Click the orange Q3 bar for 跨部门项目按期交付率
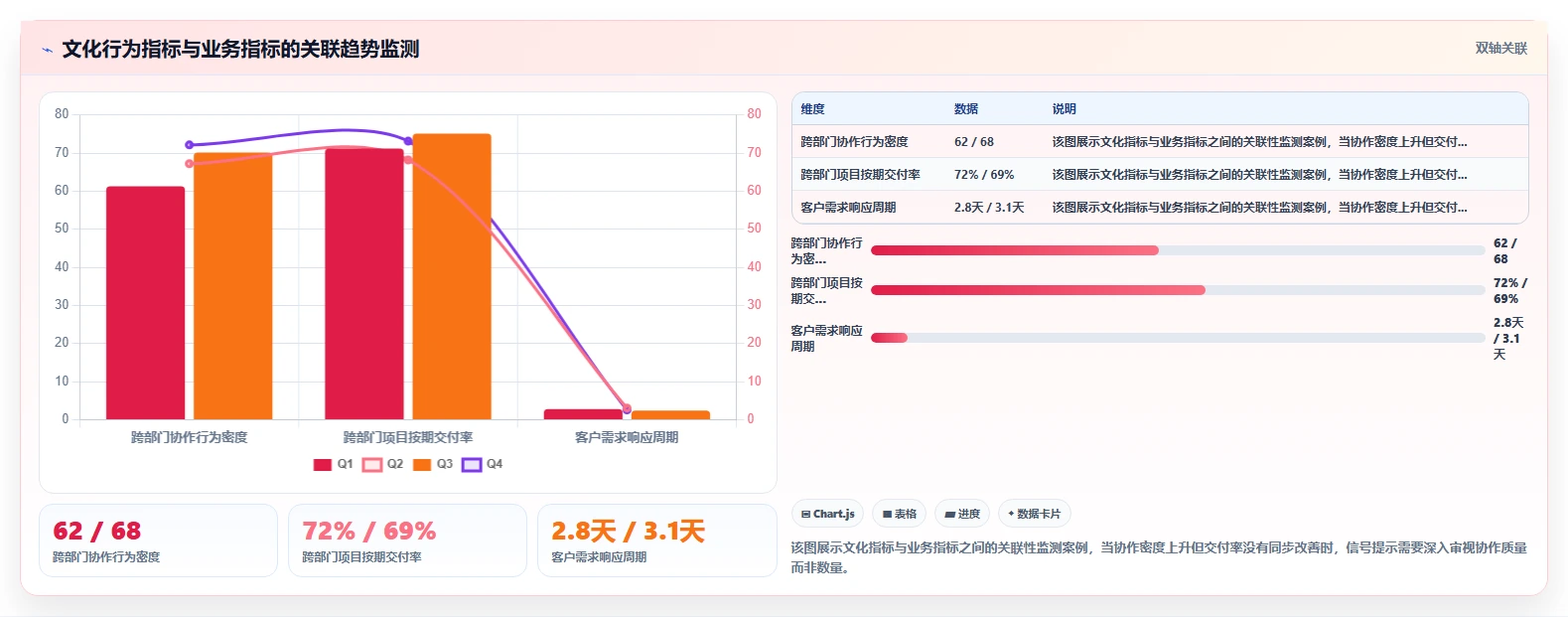The image size is (1568, 617). point(452,276)
